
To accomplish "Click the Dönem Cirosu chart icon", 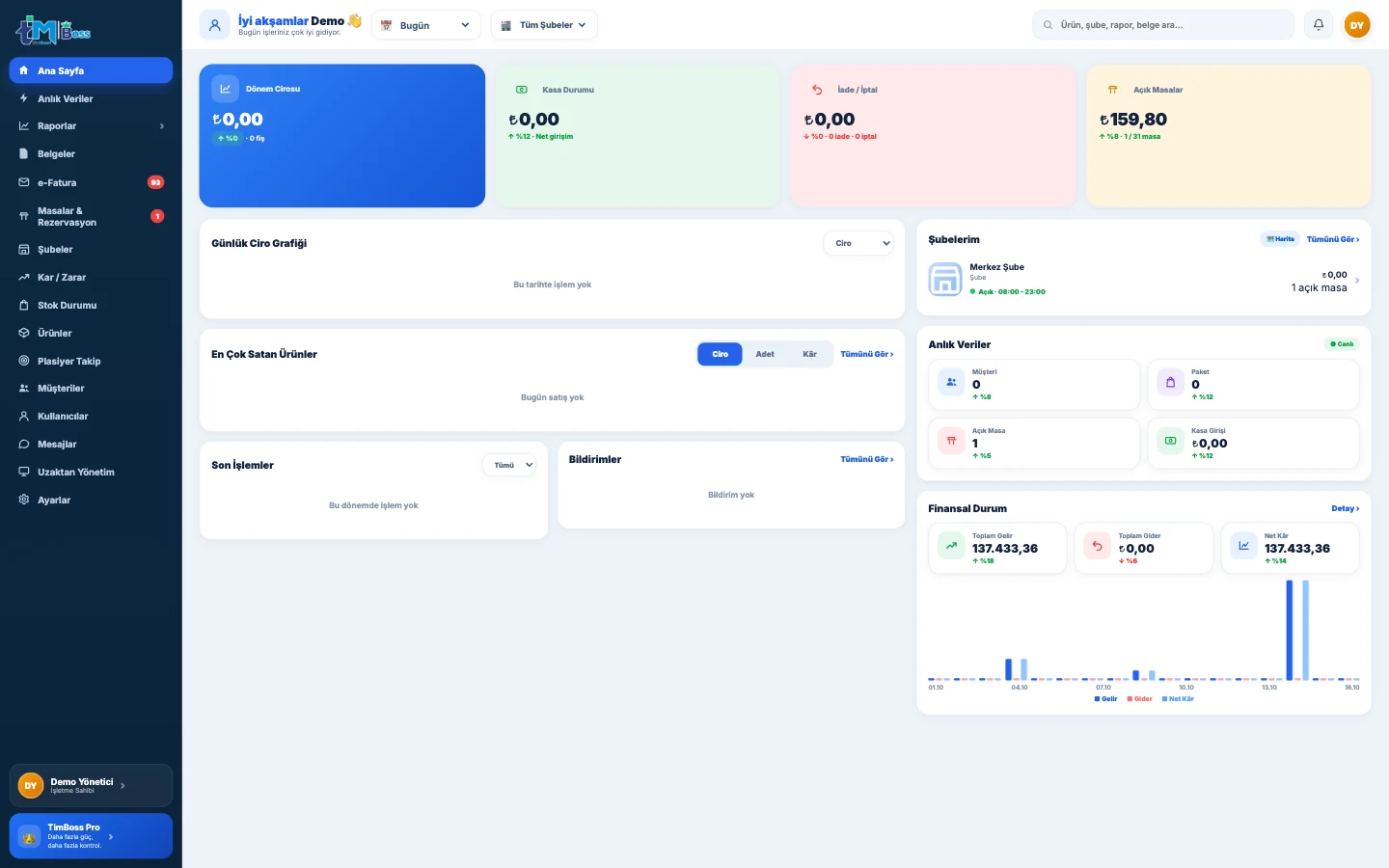I will [x=225, y=89].
